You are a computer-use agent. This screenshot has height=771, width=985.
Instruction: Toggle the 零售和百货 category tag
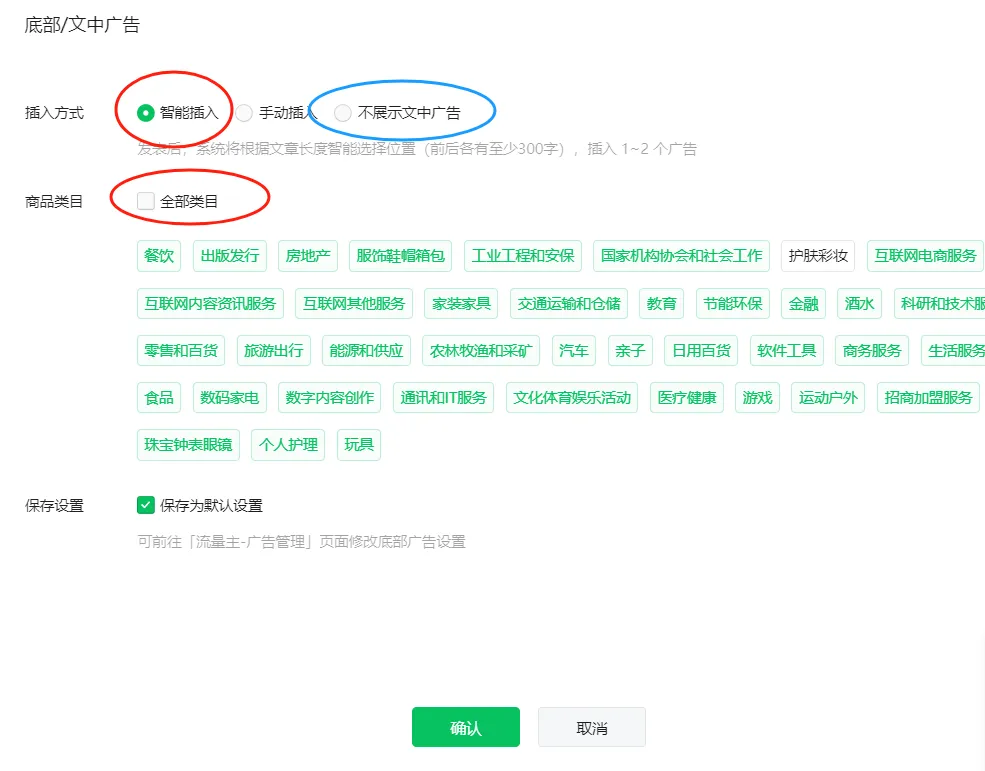point(181,351)
